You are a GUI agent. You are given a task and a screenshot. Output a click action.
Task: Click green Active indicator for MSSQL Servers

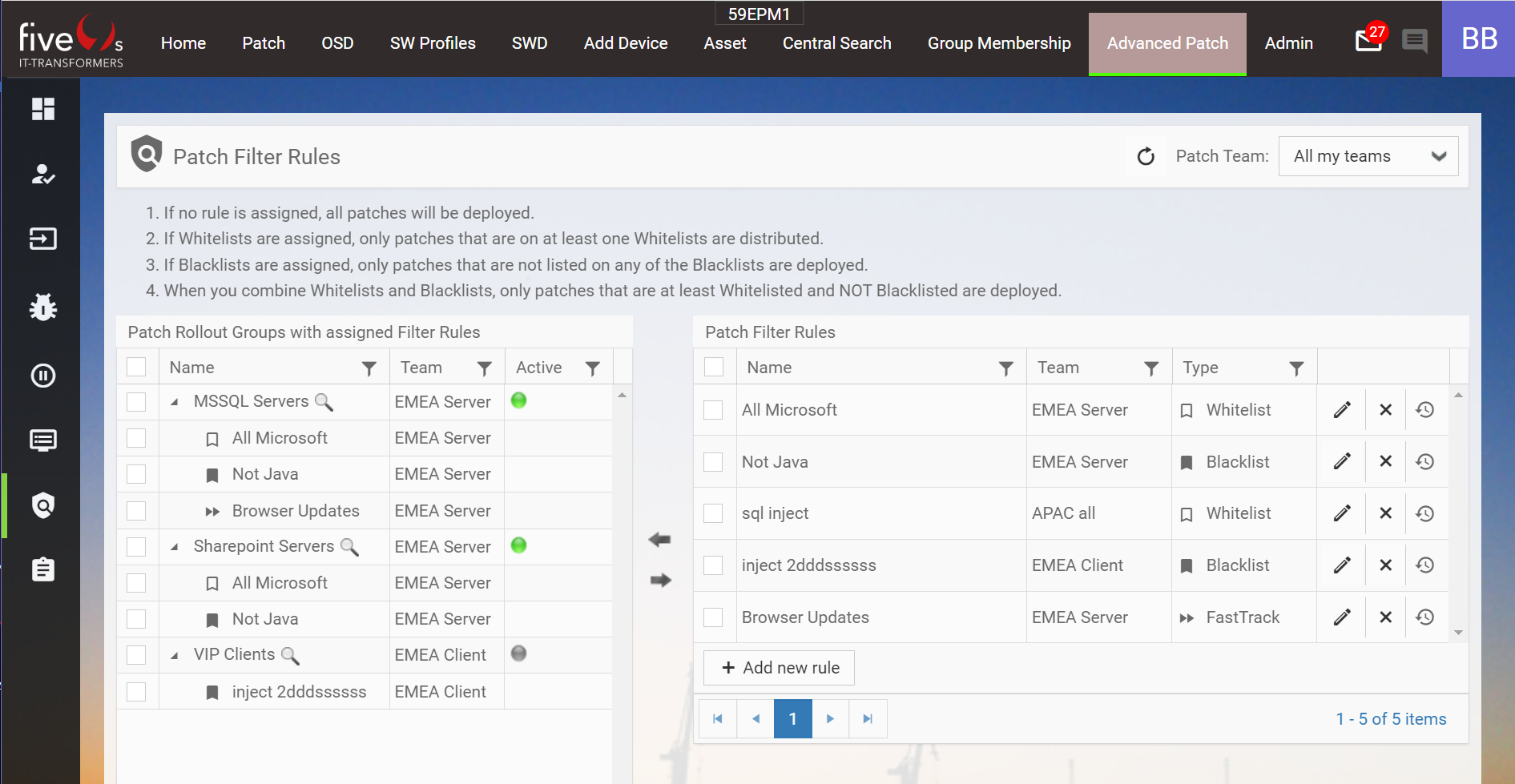[519, 400]
